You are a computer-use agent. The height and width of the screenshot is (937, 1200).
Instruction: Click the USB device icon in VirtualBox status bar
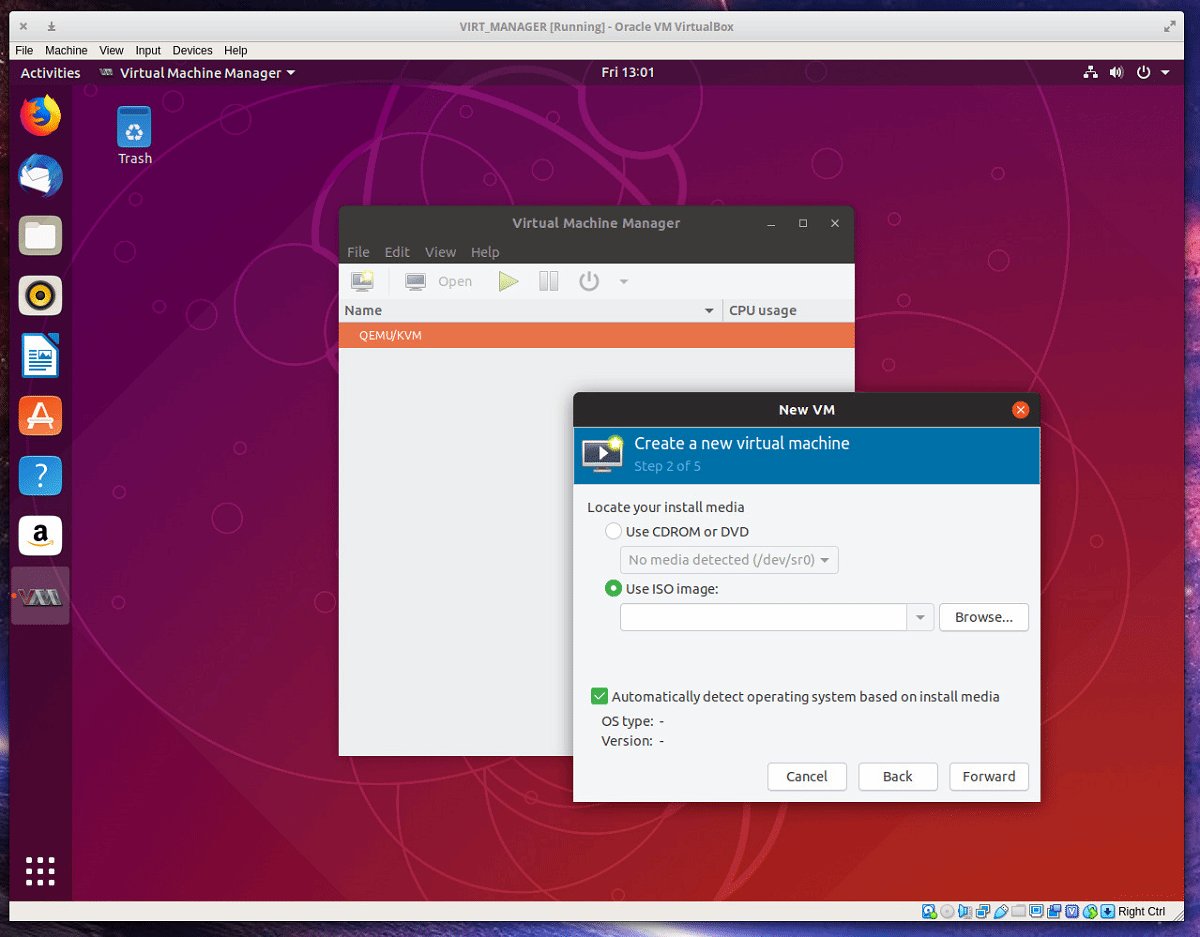[1001, 911]
